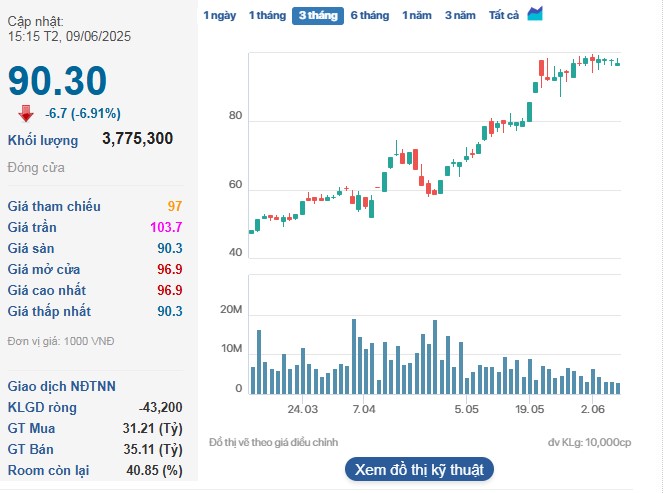Image resolution: width=667 pixels, height=493 pixels.
Task: Show Tất cả price history
Action: click(504, 15)
